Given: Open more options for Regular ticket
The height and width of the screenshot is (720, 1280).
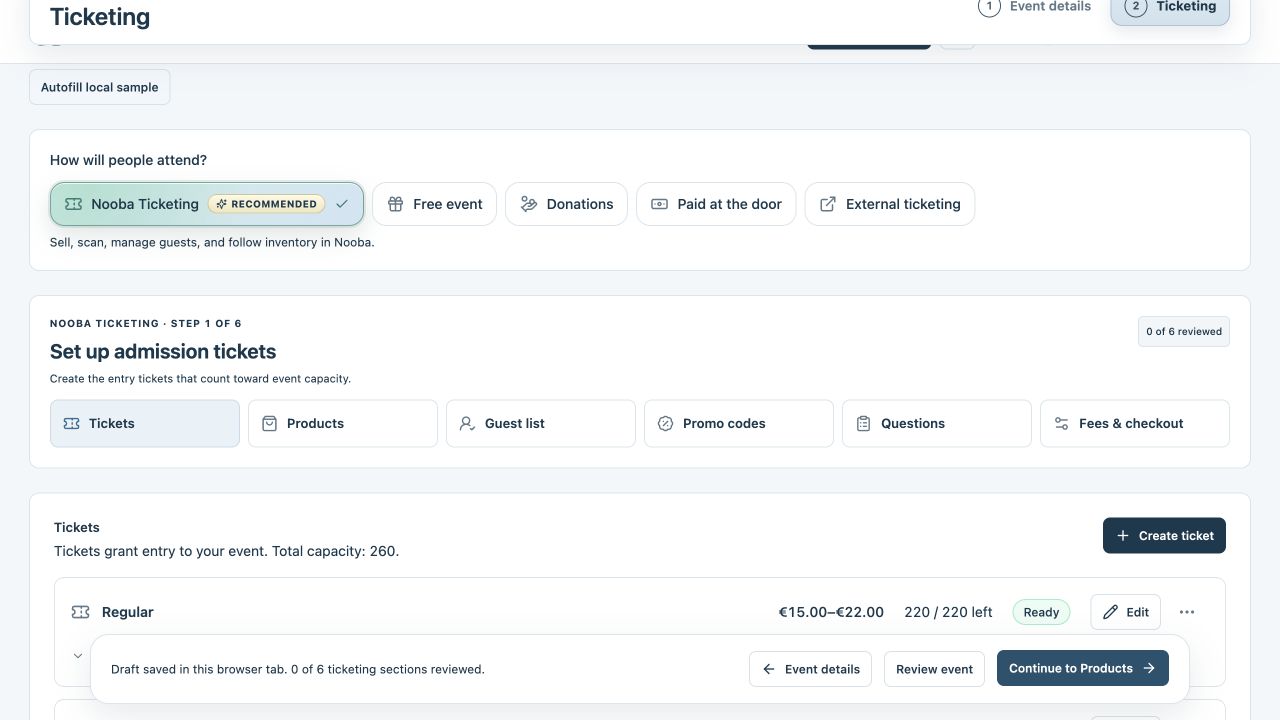Looking at the screenshot, I should [x=1187, y=612].
